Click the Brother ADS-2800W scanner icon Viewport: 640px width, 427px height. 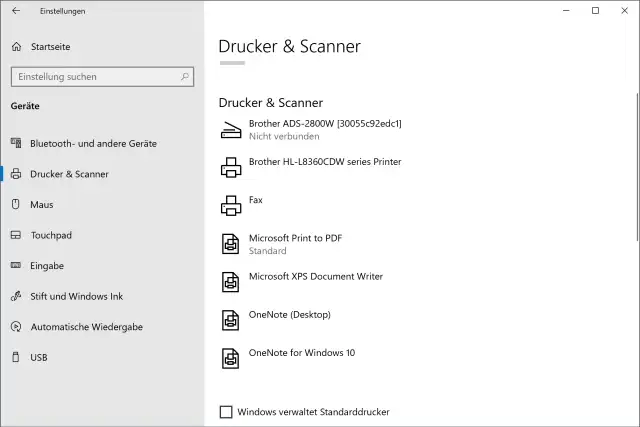(231, 129)
